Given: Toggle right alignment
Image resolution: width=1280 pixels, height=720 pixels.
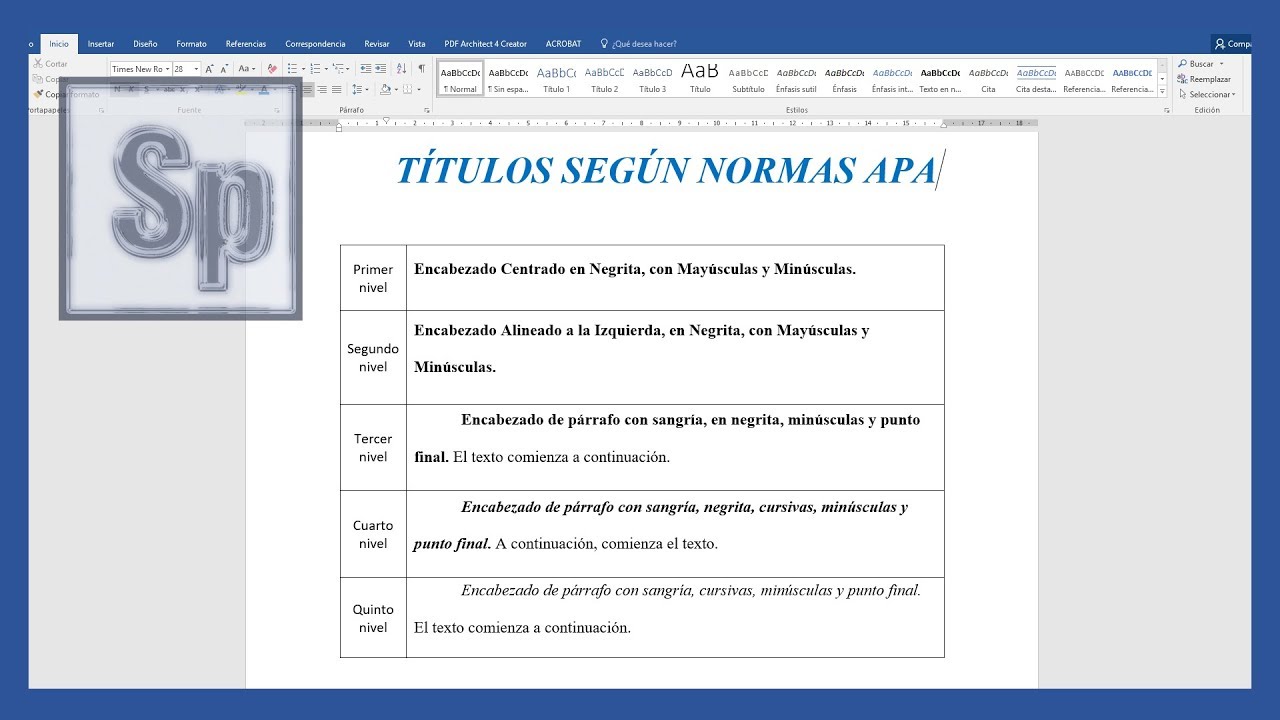Looking at the screenshot, I should 322,89.
